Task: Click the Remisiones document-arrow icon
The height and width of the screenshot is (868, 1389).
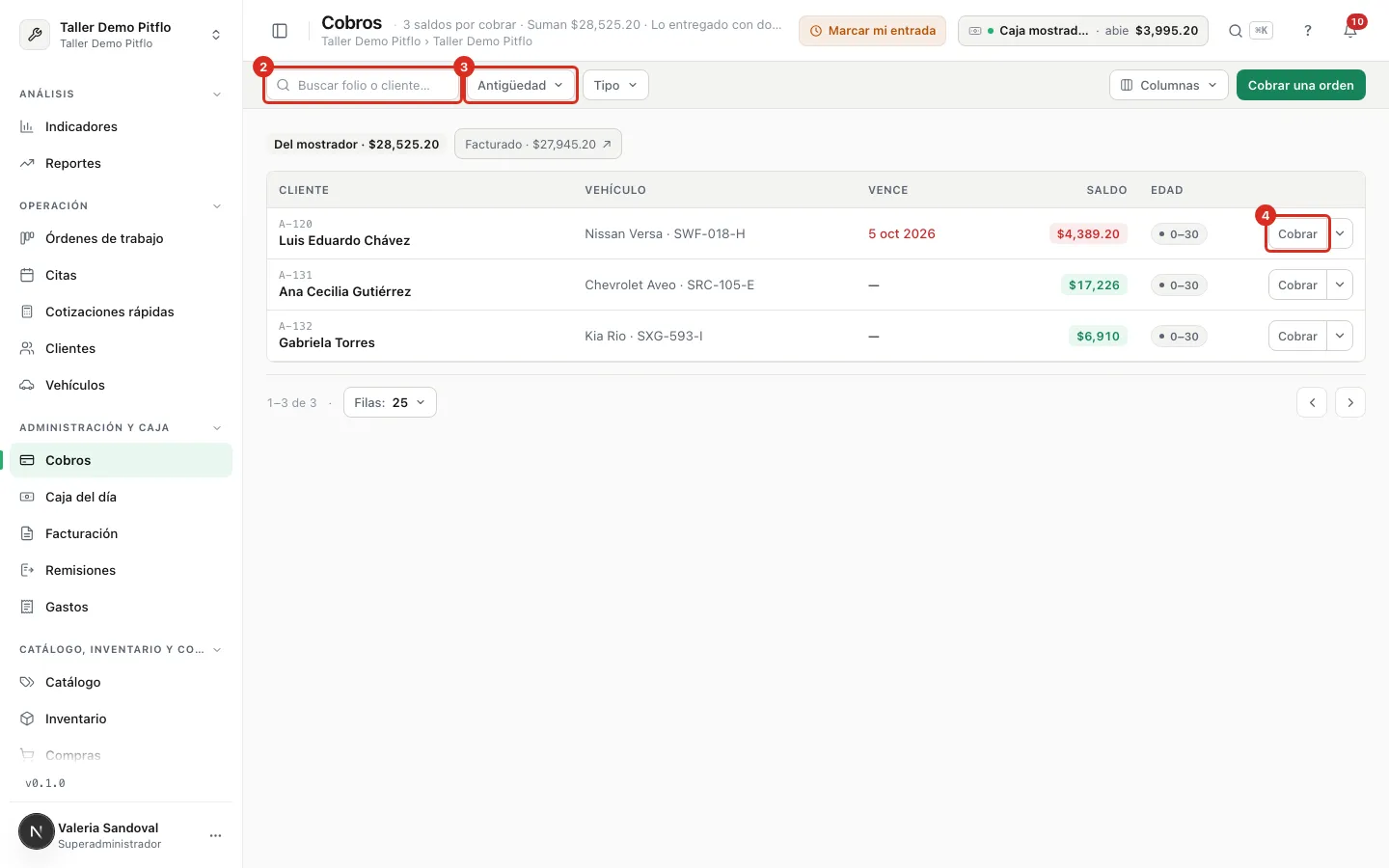Action: pyautogui.click(x=27, y=570)
